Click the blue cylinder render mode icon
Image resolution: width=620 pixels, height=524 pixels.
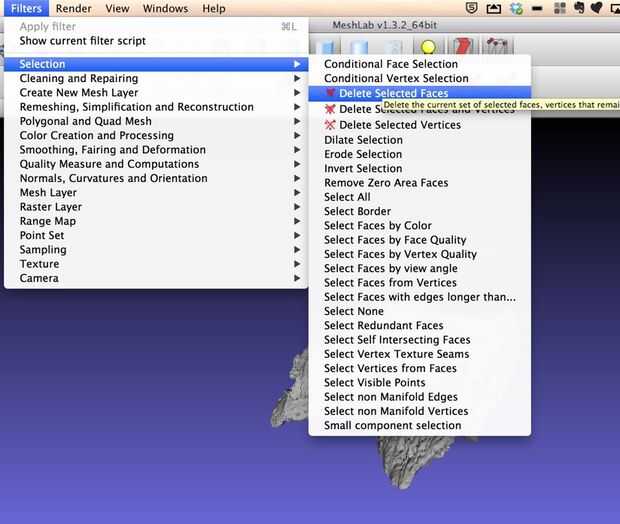tap(327, 47)
